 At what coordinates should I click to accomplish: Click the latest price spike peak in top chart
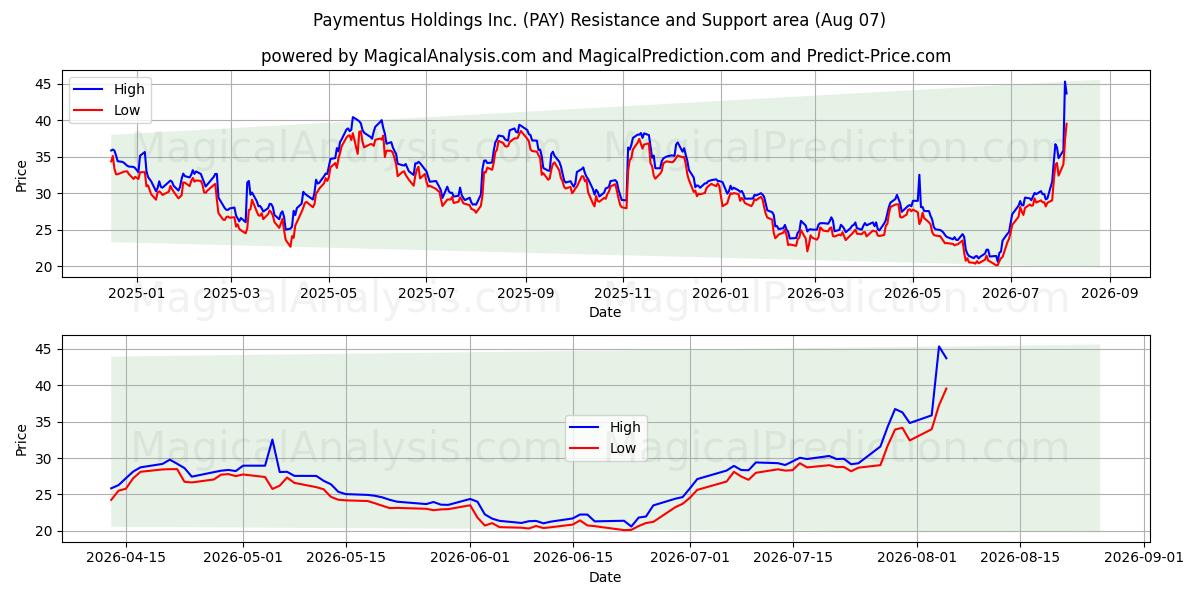(1064, 82)
